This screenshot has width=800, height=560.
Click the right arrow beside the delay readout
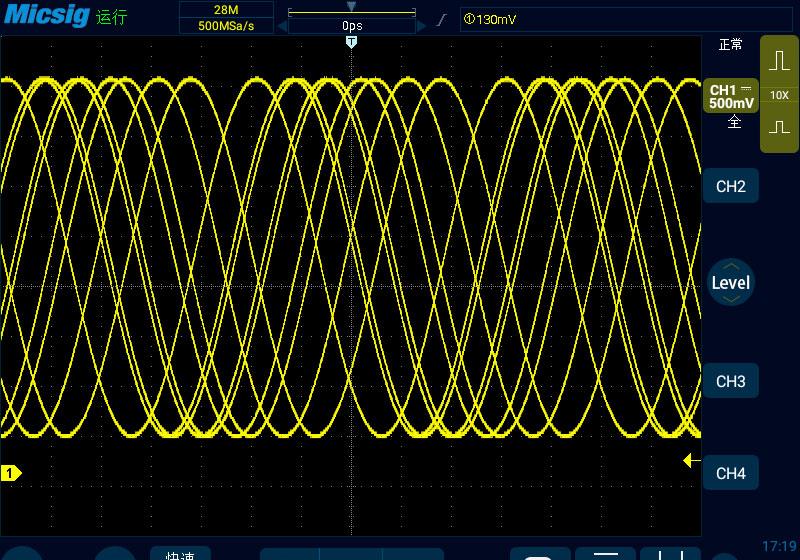coord(421,26)
